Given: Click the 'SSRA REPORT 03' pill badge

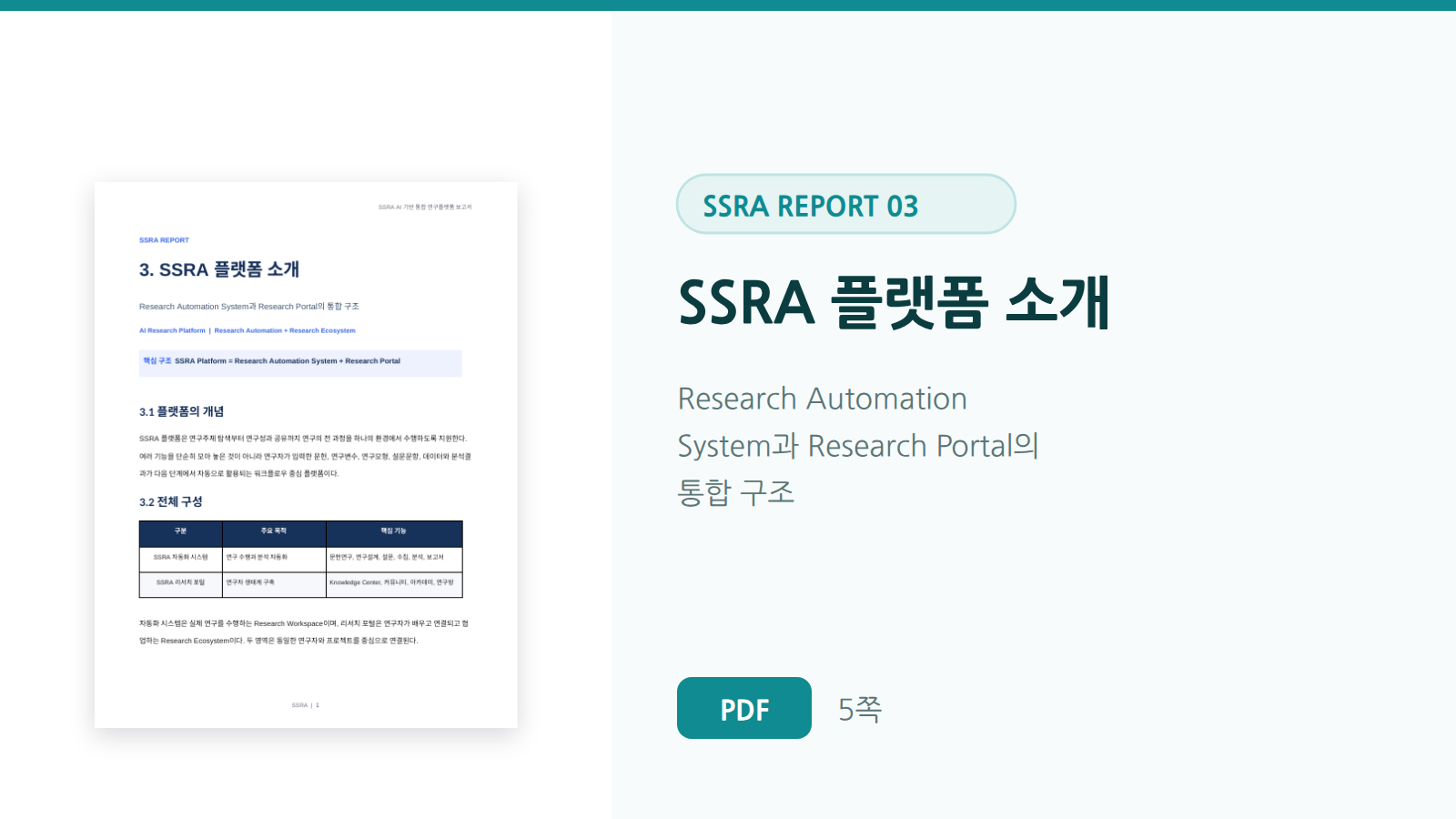Looking at the screenshot, I should (x=846, y=204).
